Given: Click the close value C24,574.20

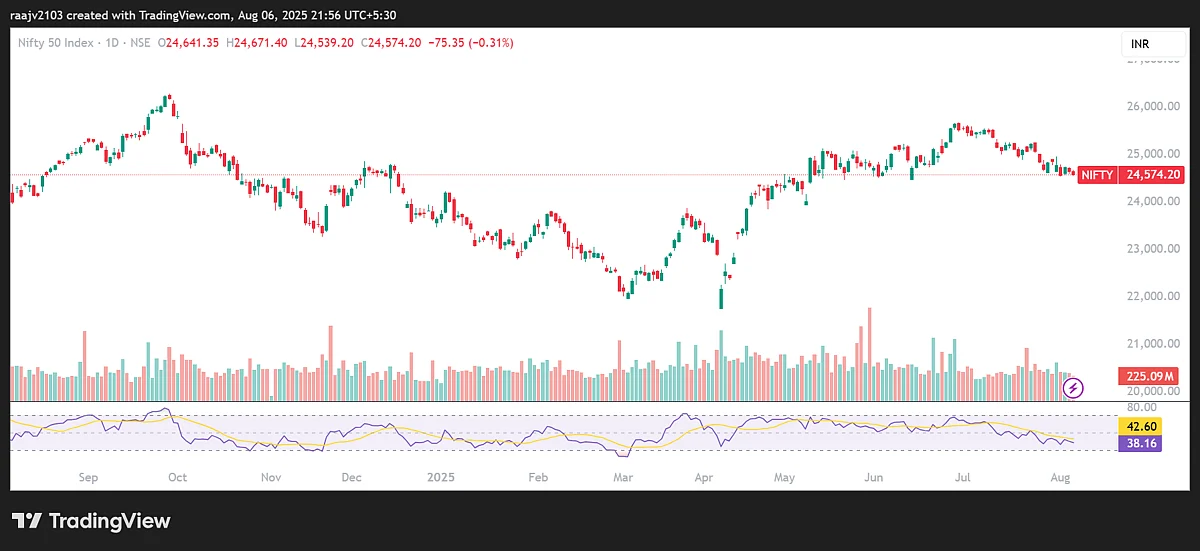Looking at the screenshot, I should [x=391, y=43].
